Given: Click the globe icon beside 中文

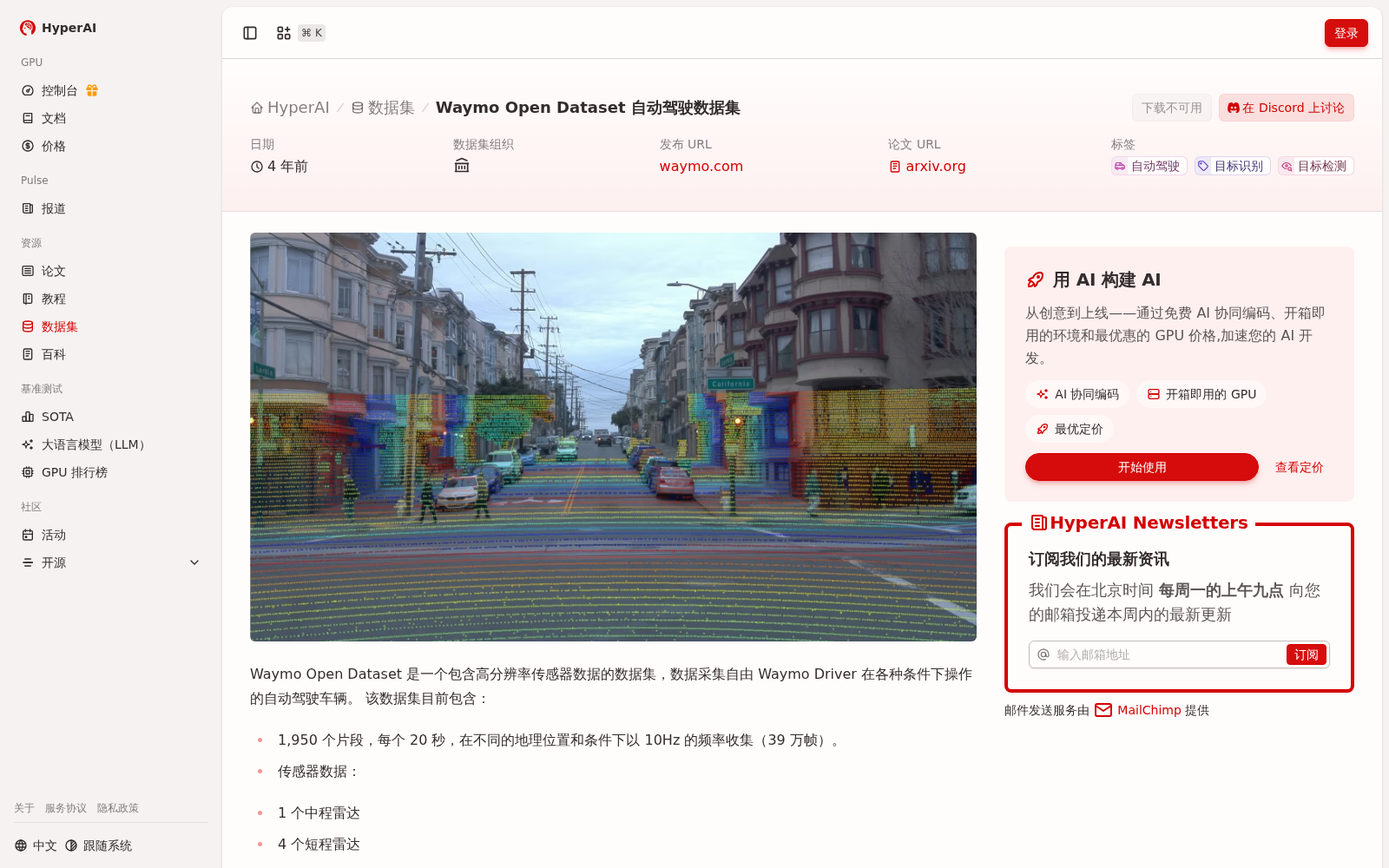Looking at the screenshot, I should point(21,845).
